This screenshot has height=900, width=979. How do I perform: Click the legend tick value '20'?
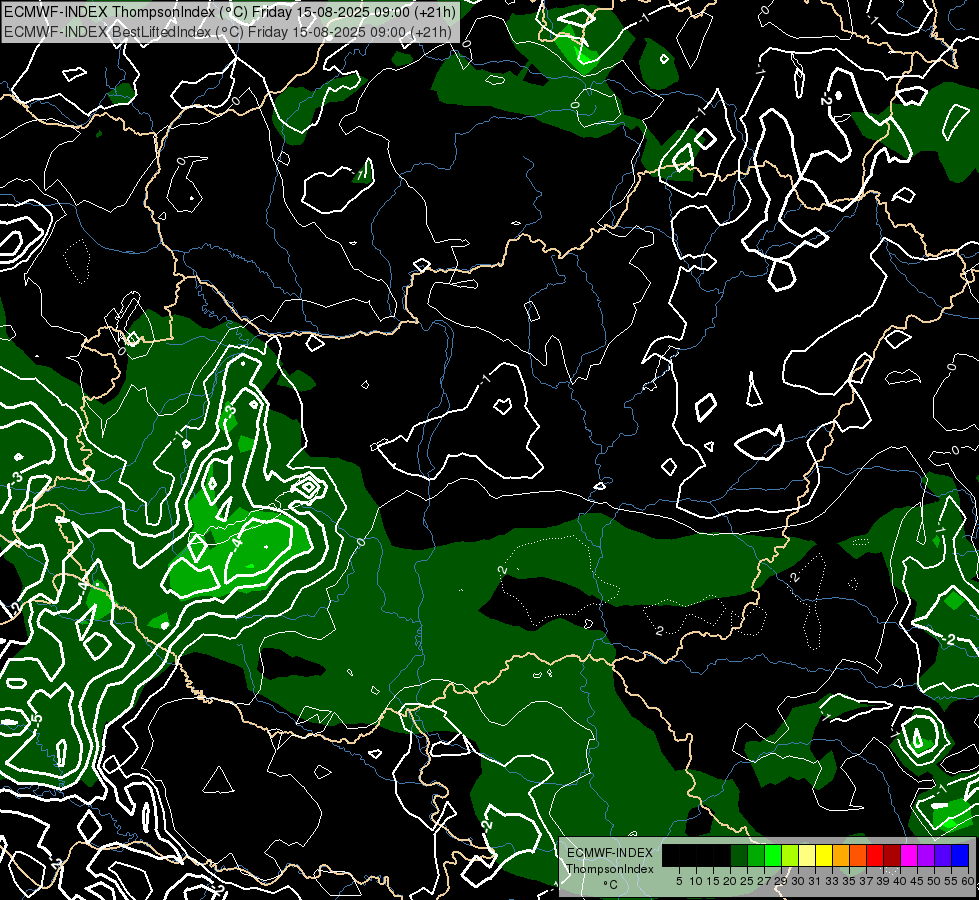tap(729, 881)
